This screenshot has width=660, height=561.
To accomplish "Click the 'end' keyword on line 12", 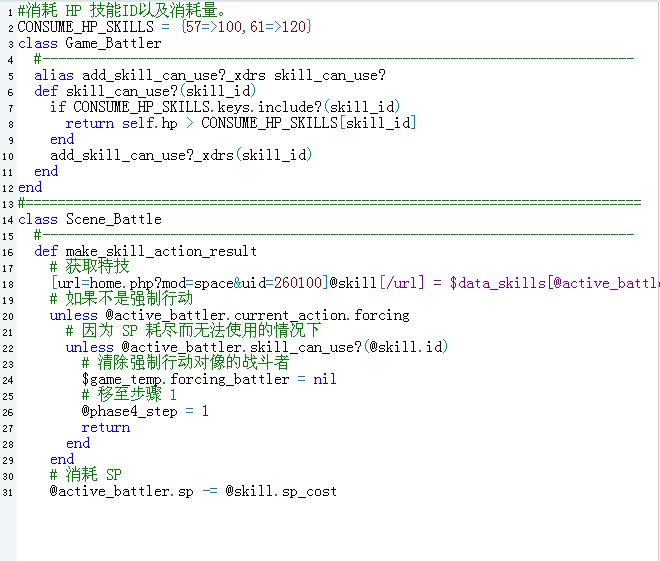I will pos(30,187).
